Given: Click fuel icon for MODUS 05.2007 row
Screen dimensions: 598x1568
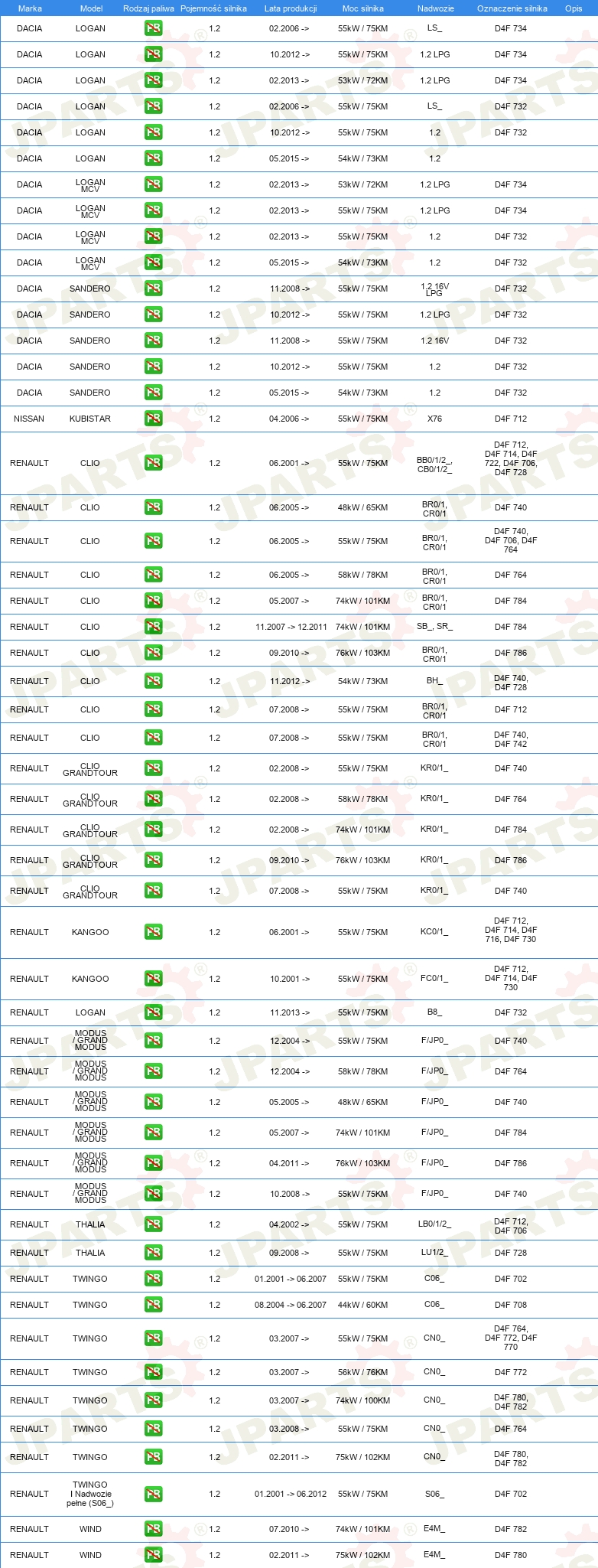Looking at the screenshot, I should 154,1133.
